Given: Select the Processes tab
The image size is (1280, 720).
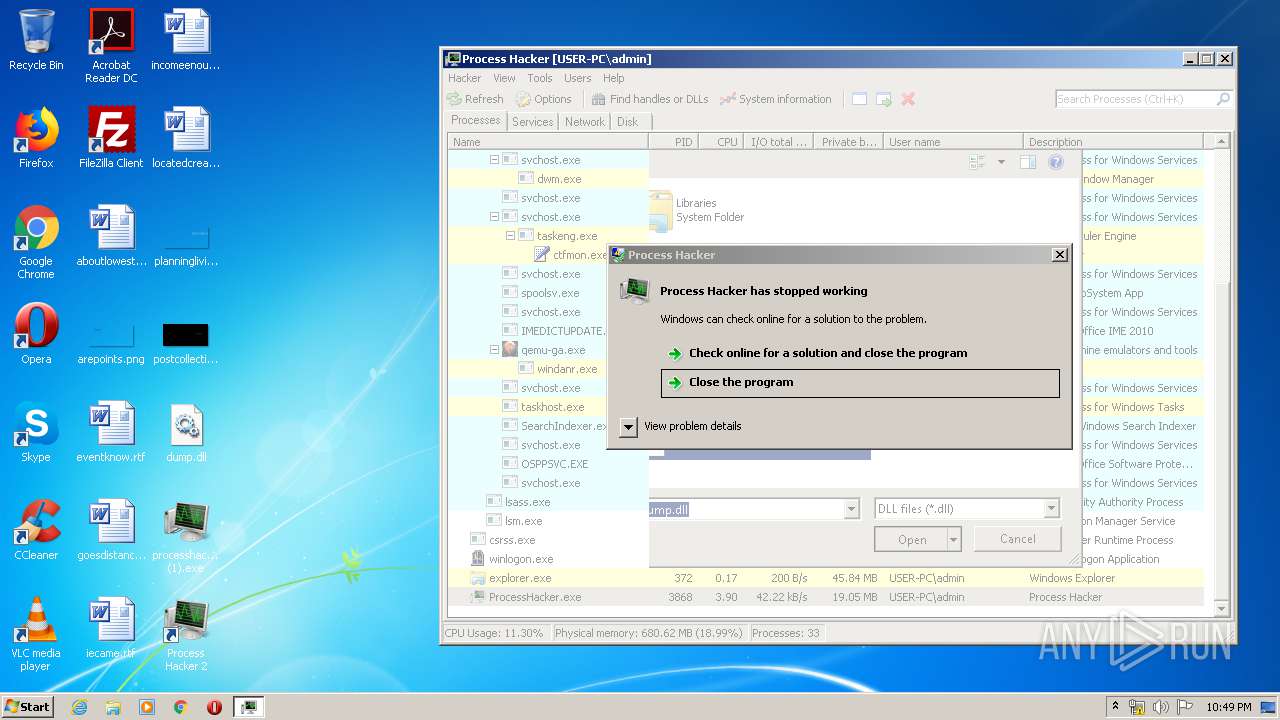Looking at the screenshot, I should (x=476, y=120).
